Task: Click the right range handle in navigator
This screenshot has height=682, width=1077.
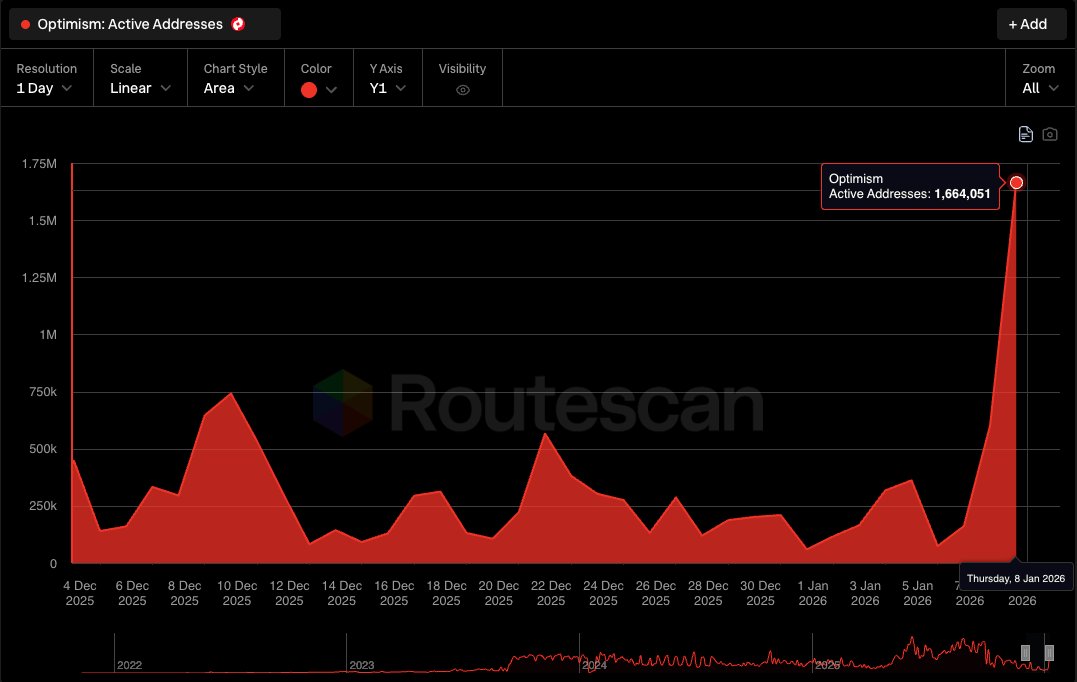Action: coord(1049,652)
